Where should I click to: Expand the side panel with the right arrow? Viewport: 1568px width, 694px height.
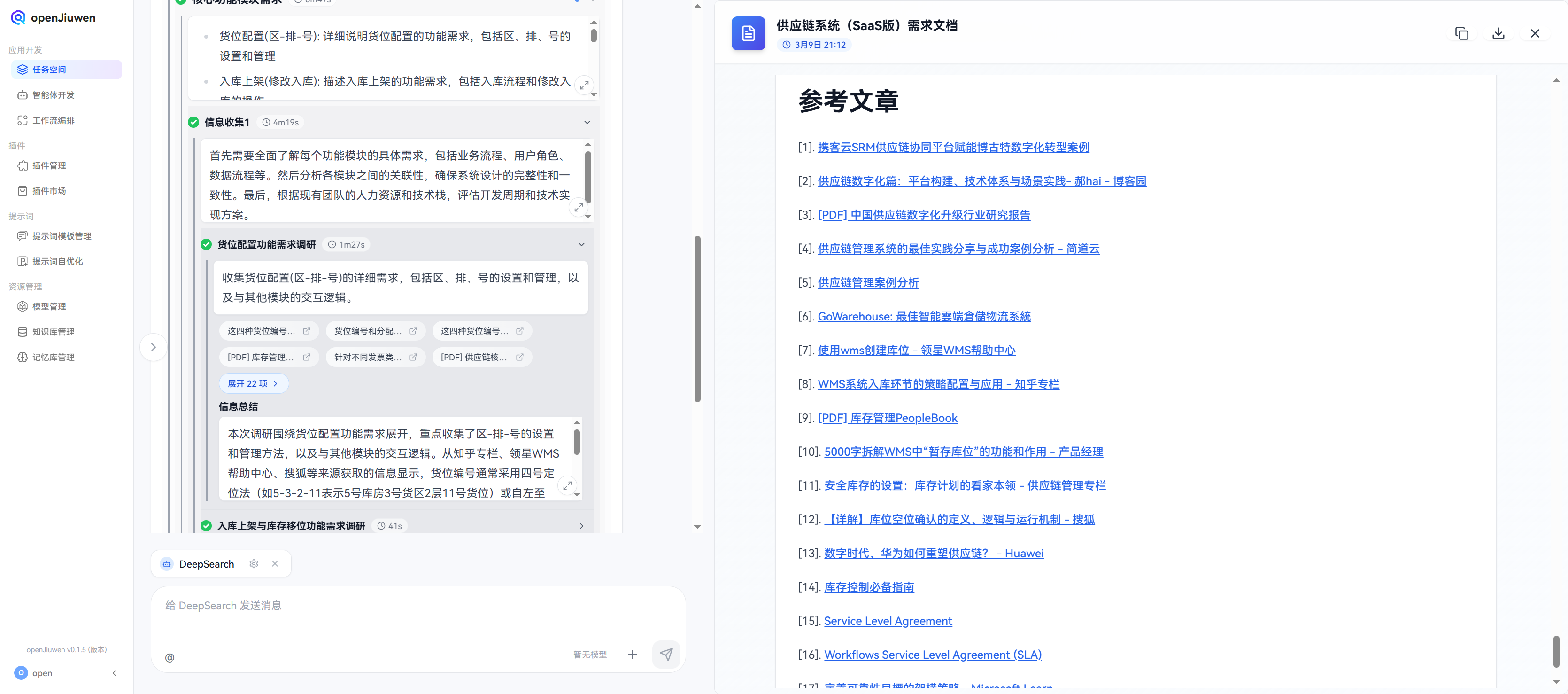click(x=154, y=347)
